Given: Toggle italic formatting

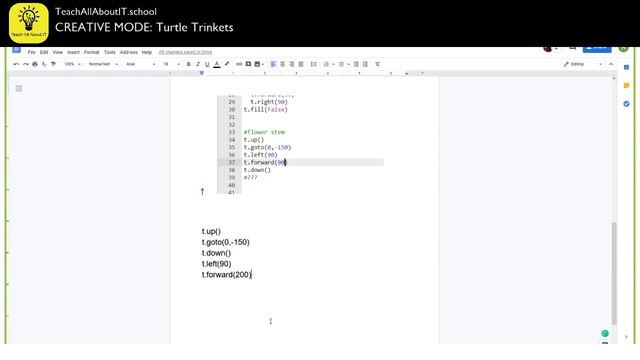Looking at the screenshot, I should (x=198, y=64).
